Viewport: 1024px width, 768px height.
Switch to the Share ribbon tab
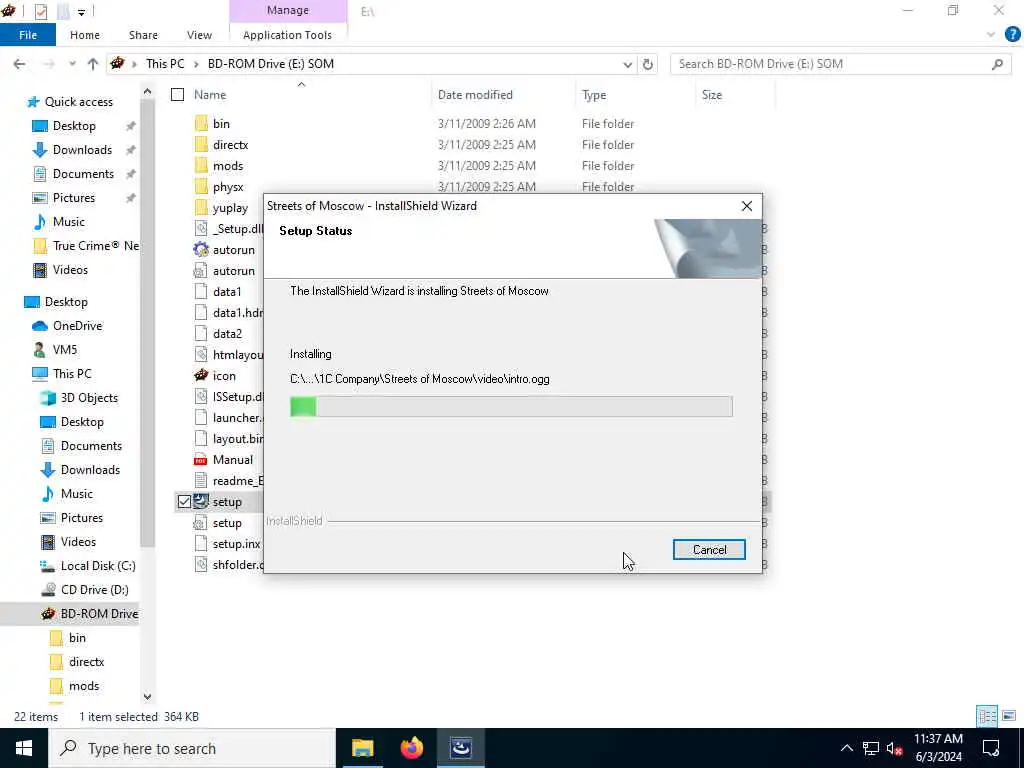(143, 35)
